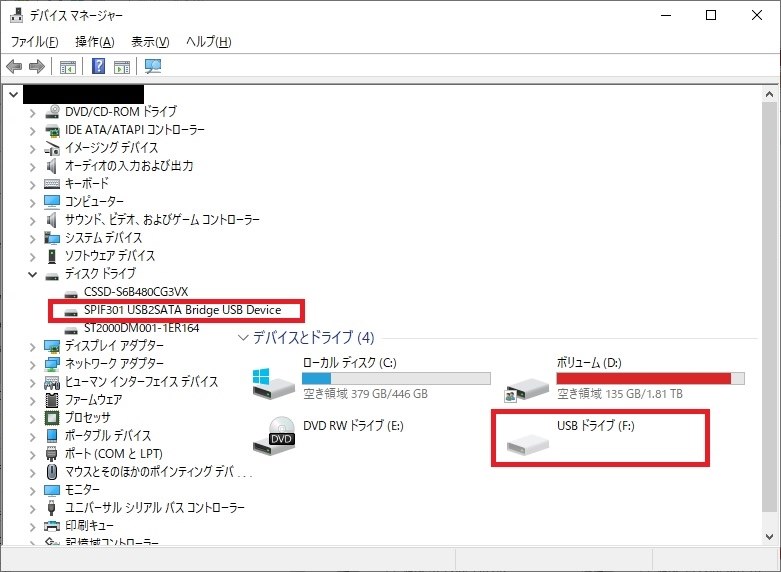
Task: Click the ボリューム (D:) label
Action: (589, 363)
